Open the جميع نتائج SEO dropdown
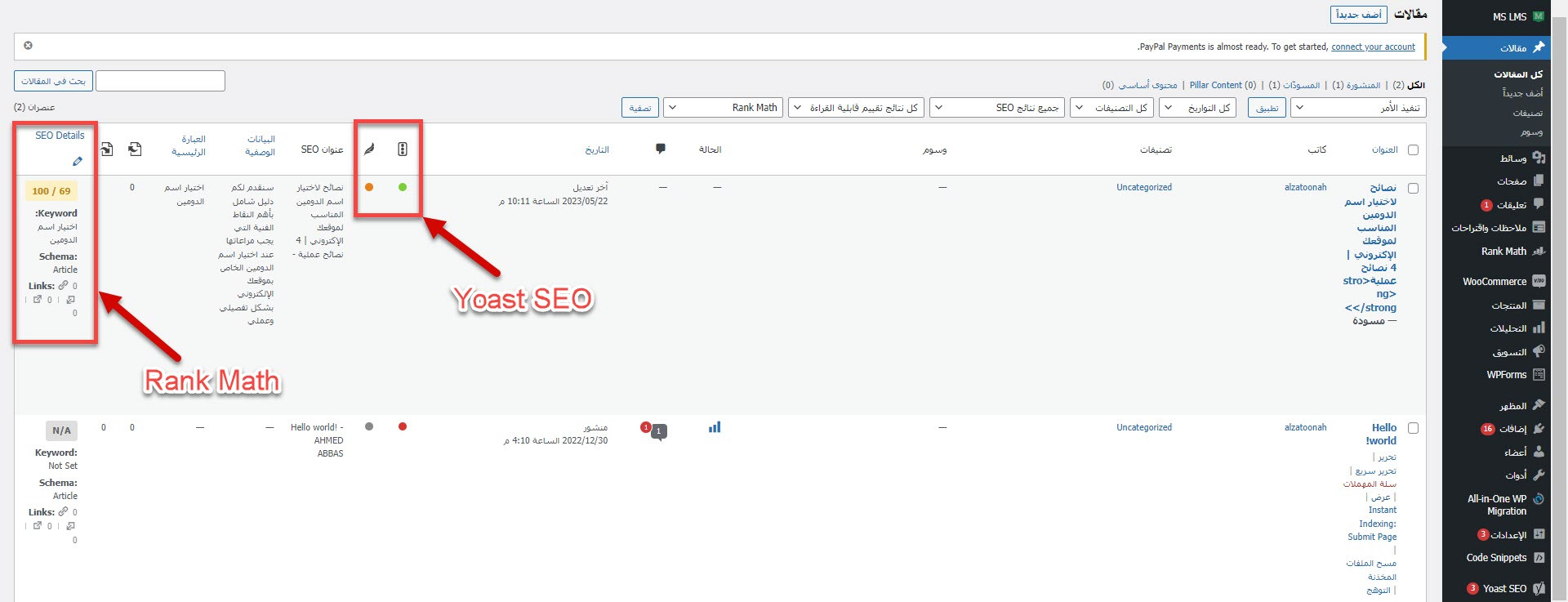 tap(997, 108)
